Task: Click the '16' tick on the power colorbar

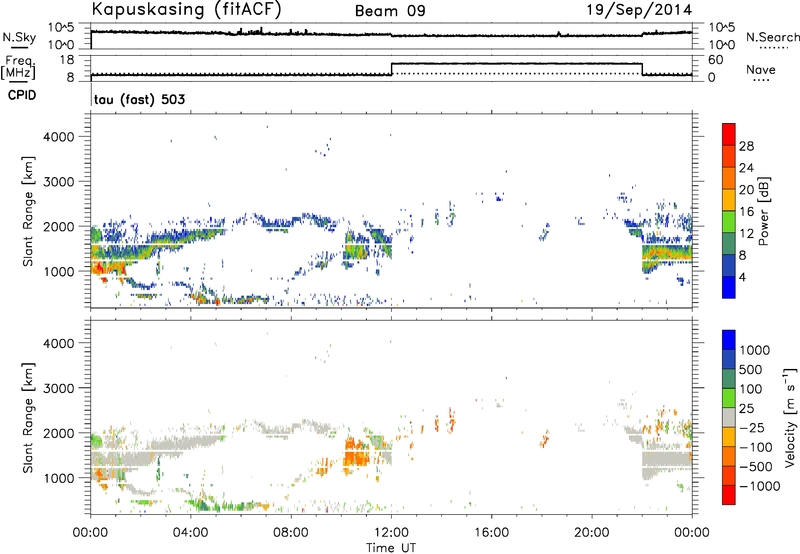Action: pyautogui.click(x=746, y=212)
